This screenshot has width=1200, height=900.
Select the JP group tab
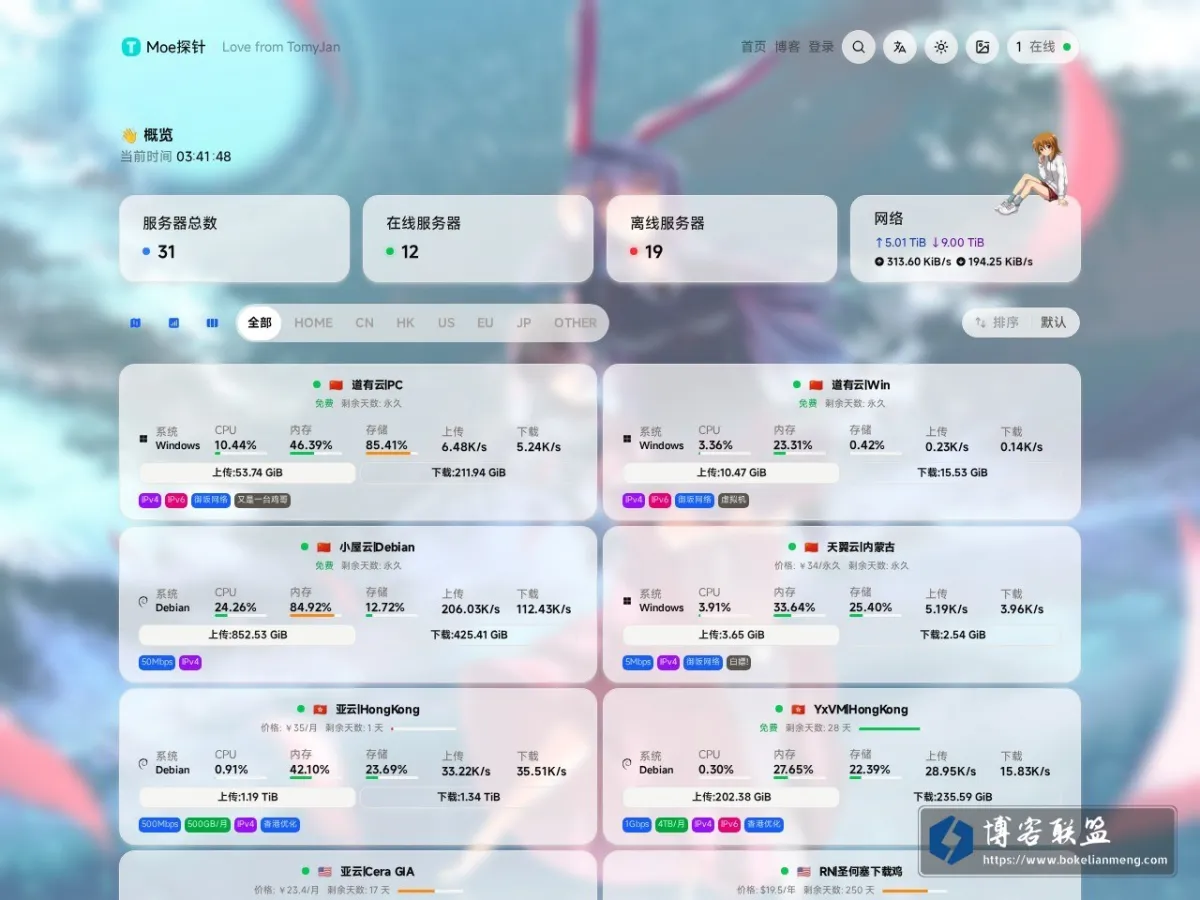(524, 323)
